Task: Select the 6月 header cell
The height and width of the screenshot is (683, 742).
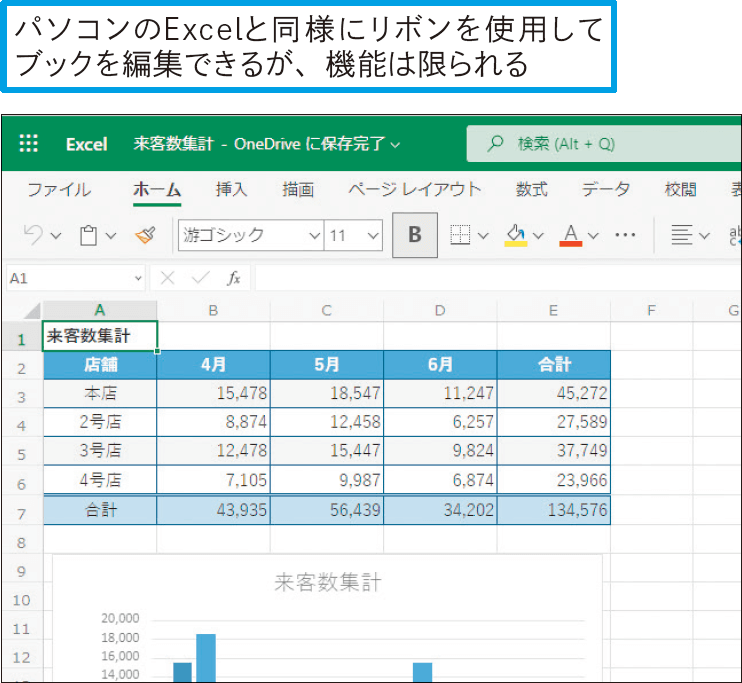Action: pyautogui.click(x=440, y=365)
